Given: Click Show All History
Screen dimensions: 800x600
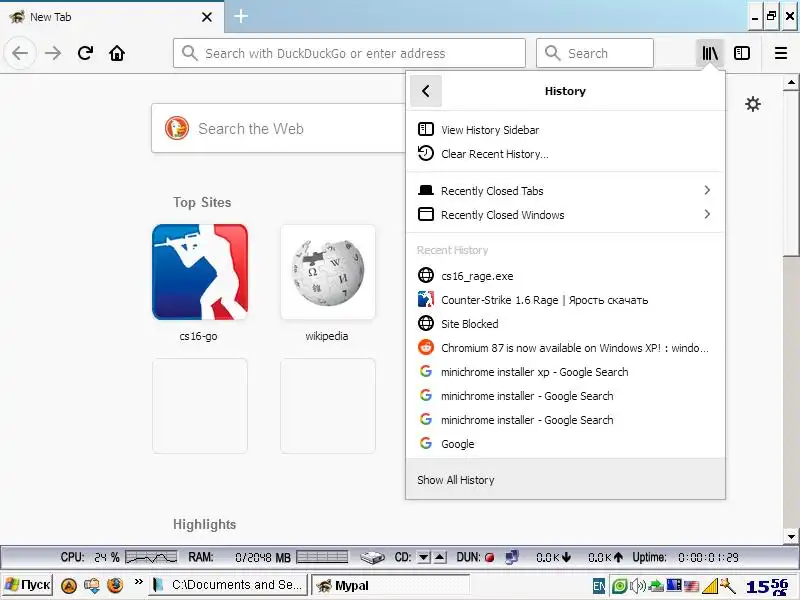Looking at the screenshot, I should coord(565,480).
